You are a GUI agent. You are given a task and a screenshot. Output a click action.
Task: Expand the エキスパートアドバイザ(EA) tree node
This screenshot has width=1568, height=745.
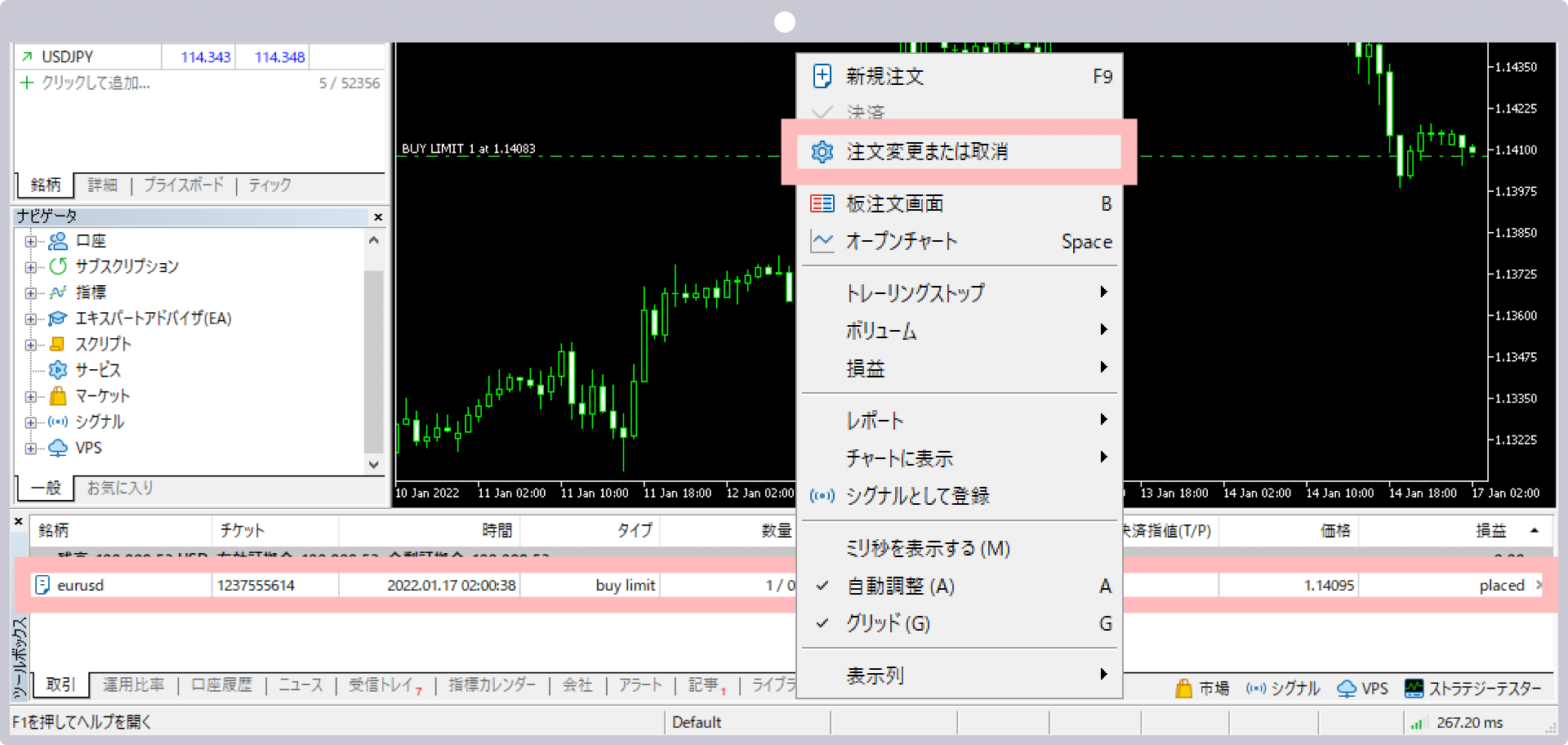pos(30,319)
